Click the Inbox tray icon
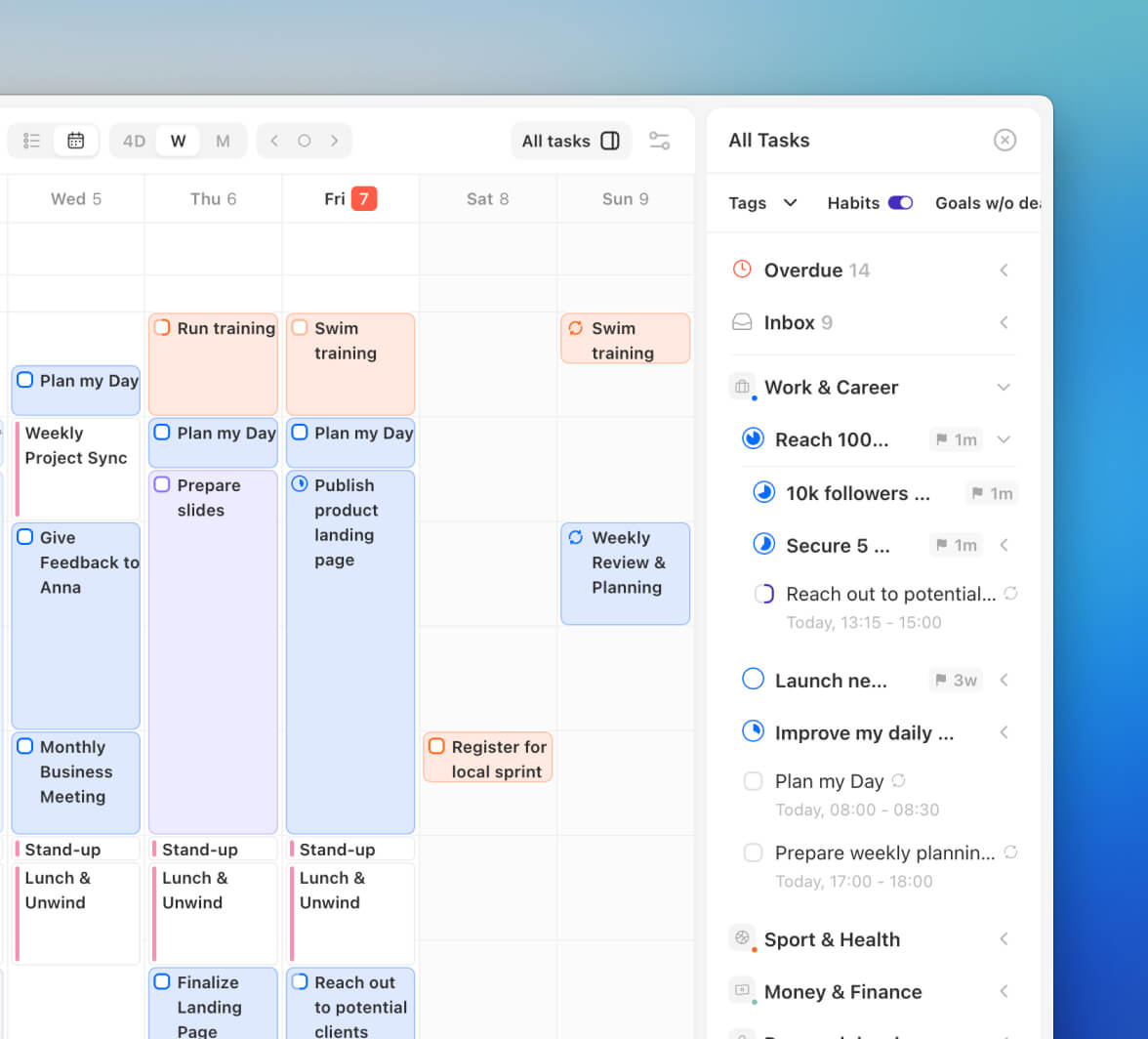 [742, 322]
